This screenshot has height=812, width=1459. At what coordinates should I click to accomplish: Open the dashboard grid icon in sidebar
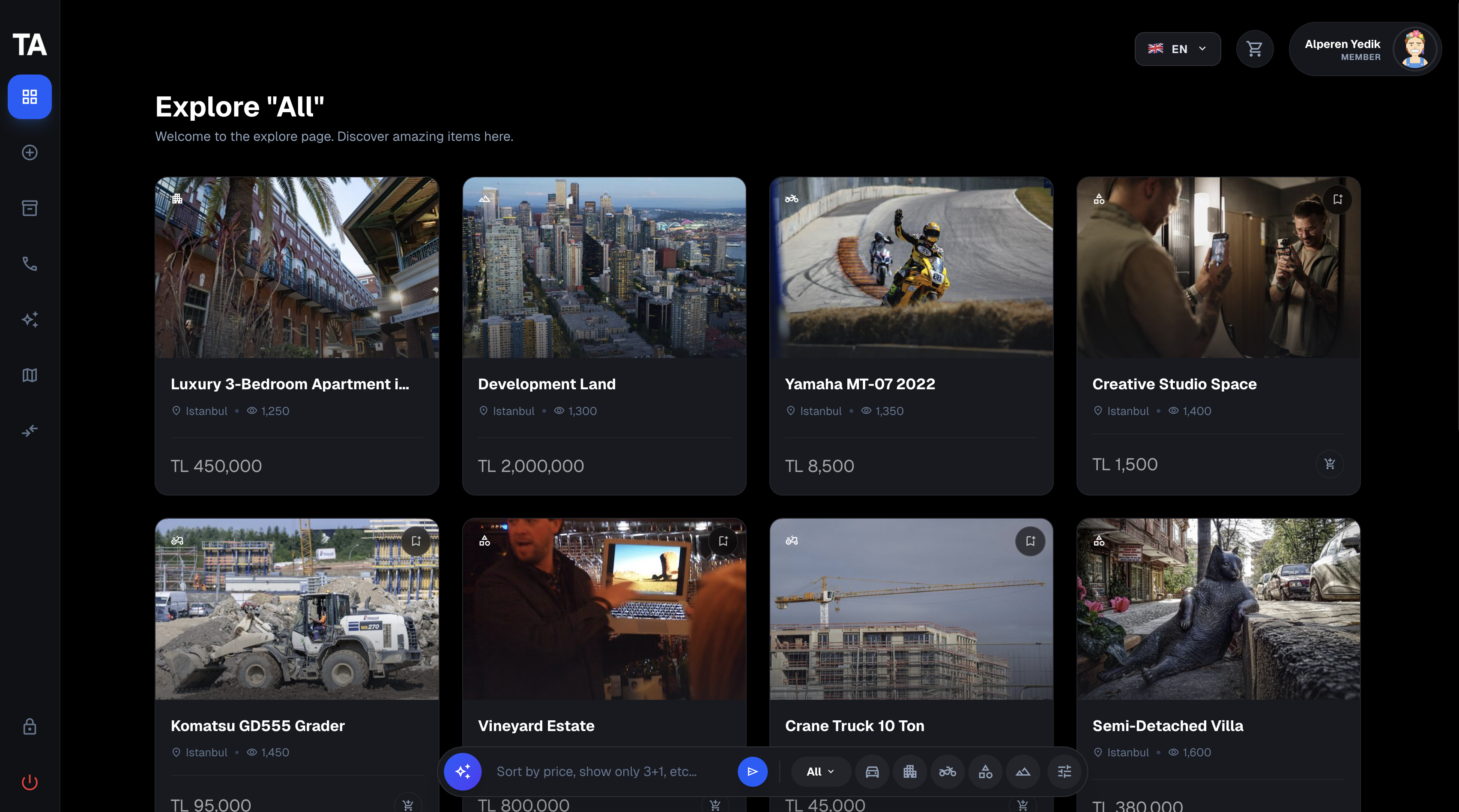30,97
